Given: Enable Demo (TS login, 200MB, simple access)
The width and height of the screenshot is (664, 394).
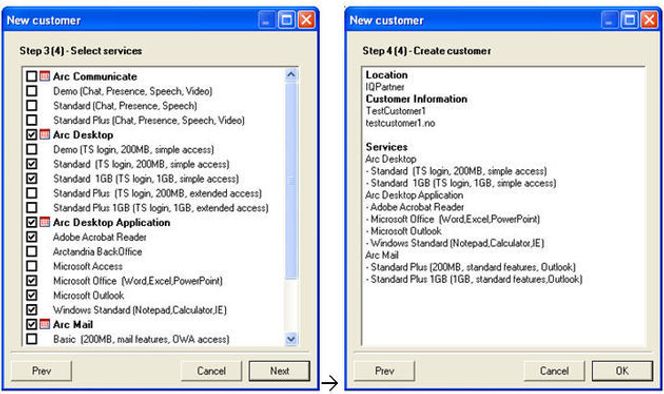Looking at the screenshot, I should point(31,149).
